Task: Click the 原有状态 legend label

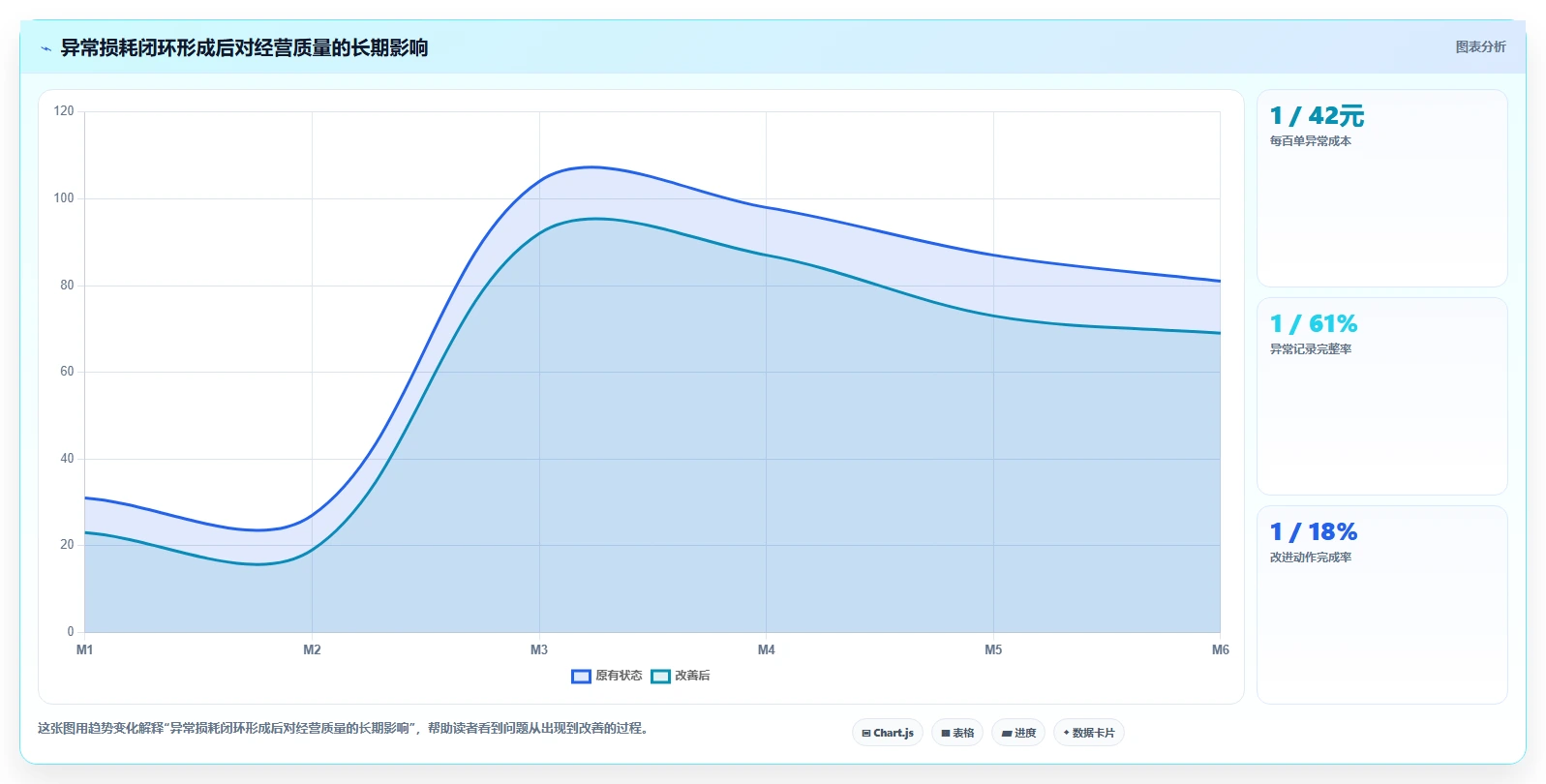Action: pyautogui.click(x=619, y=676)
